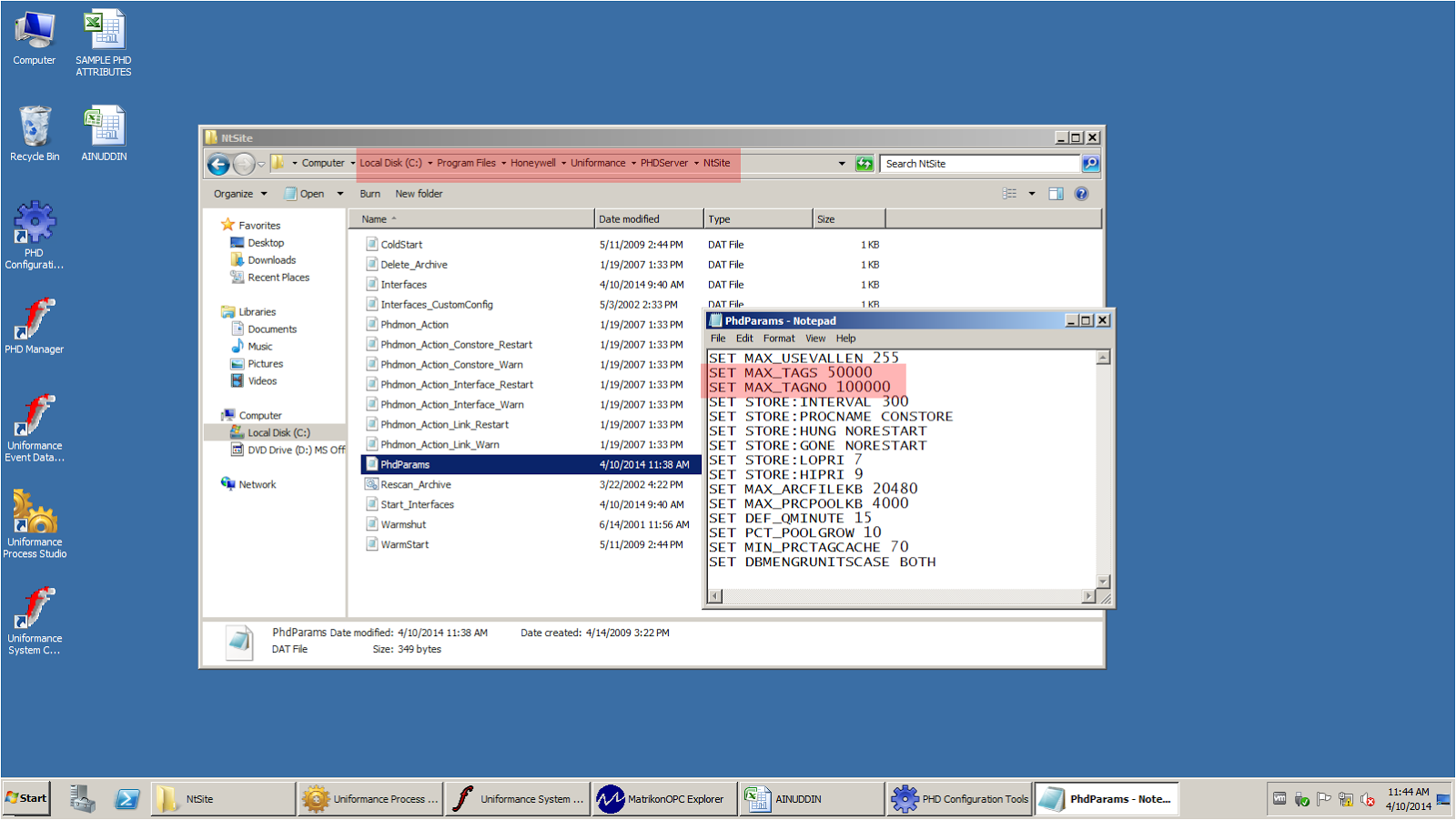This screenshot has width=1456, height=820.
Task: Open the AINUDDIN taskbar item
Action: pyautogui.click(x=810, y=798)
